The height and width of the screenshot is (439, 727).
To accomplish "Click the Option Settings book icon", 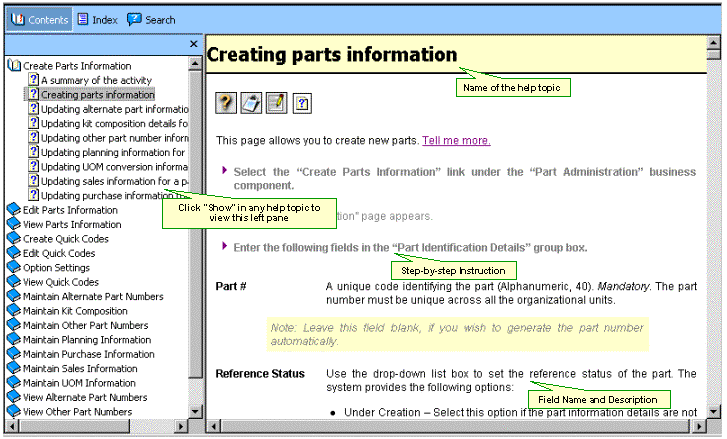I will tap(13, 268).
